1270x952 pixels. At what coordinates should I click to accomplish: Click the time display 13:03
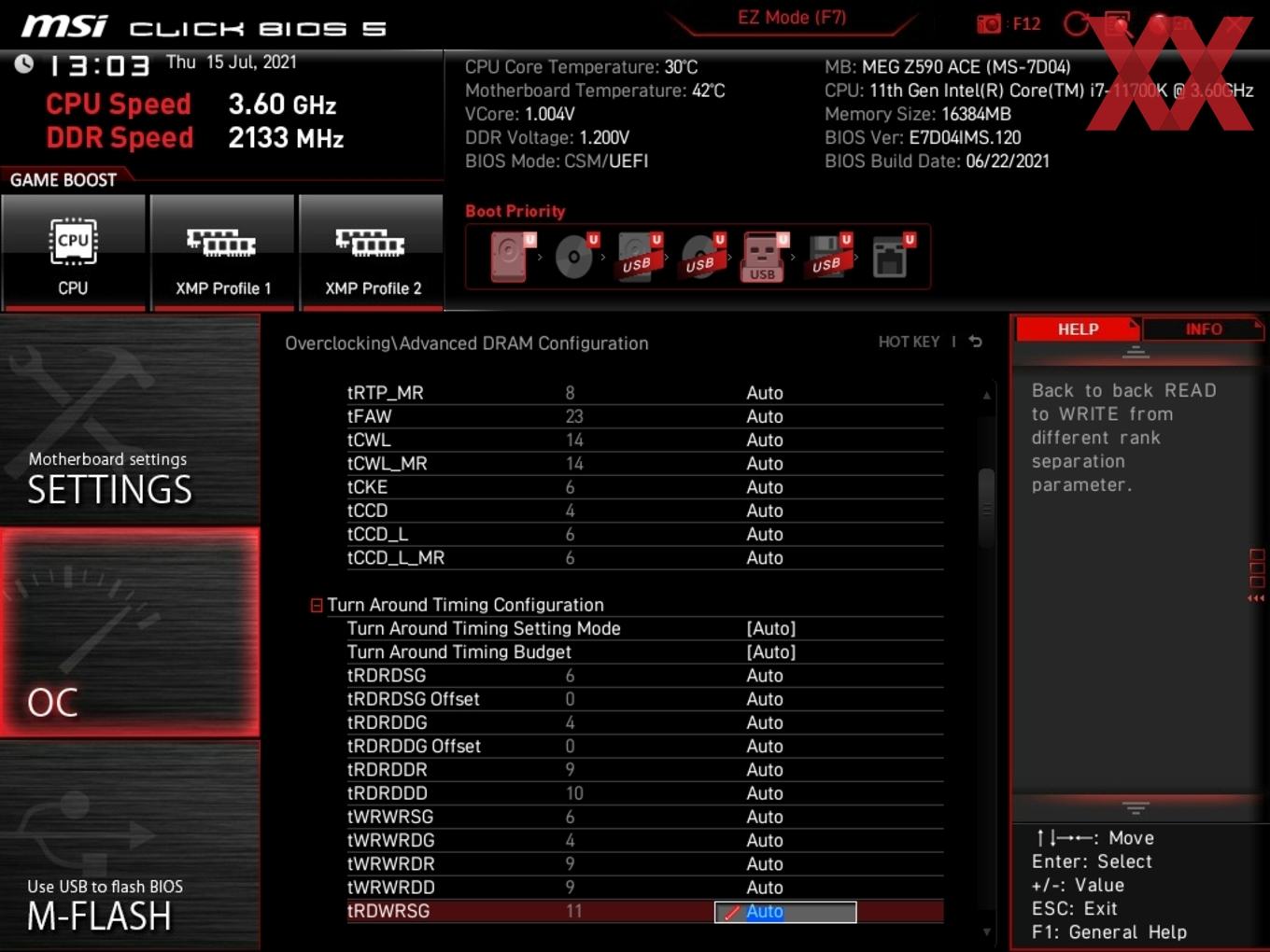[x=99, y=65]
